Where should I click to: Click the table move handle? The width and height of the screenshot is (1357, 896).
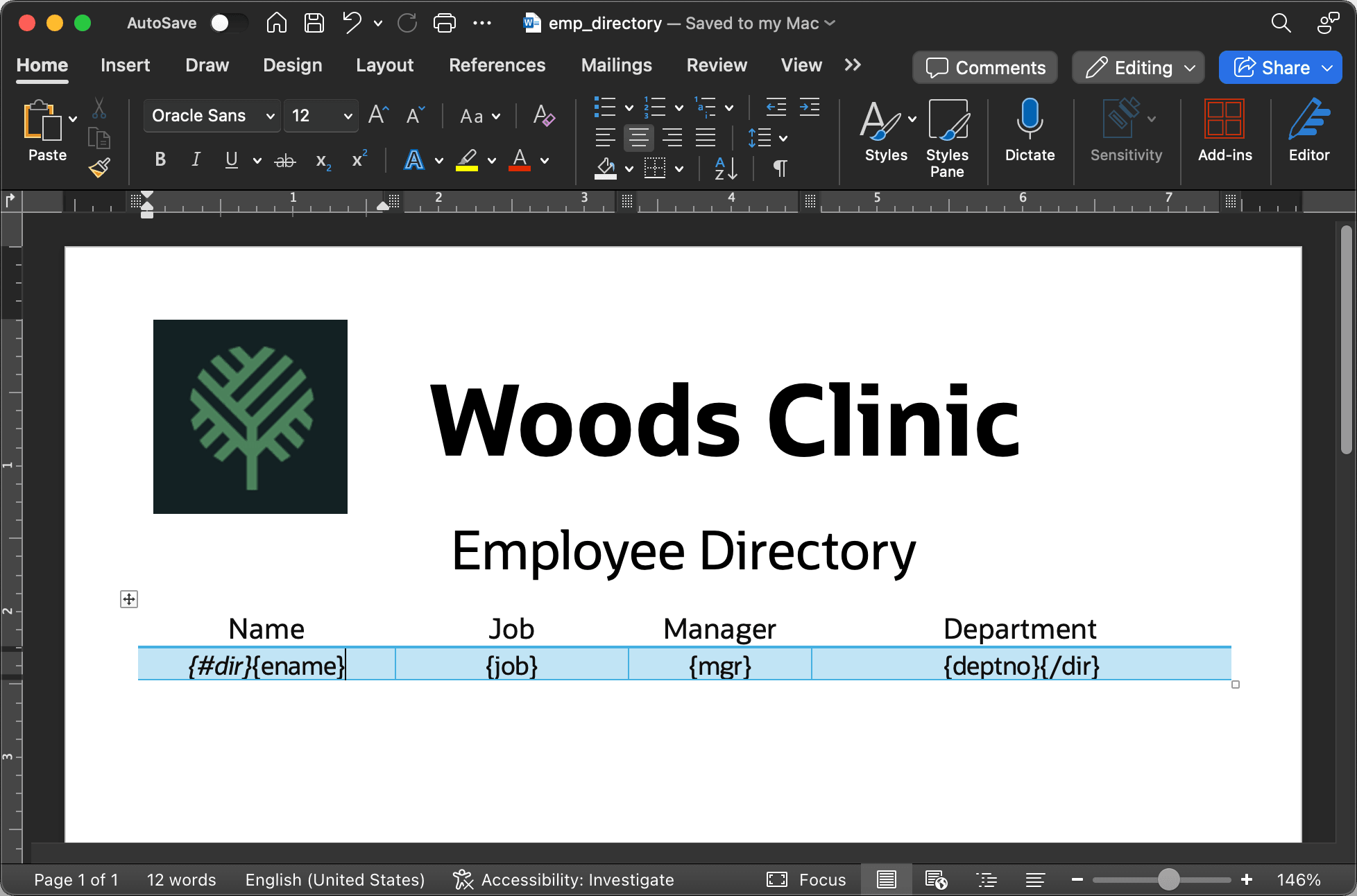point(129,599)
